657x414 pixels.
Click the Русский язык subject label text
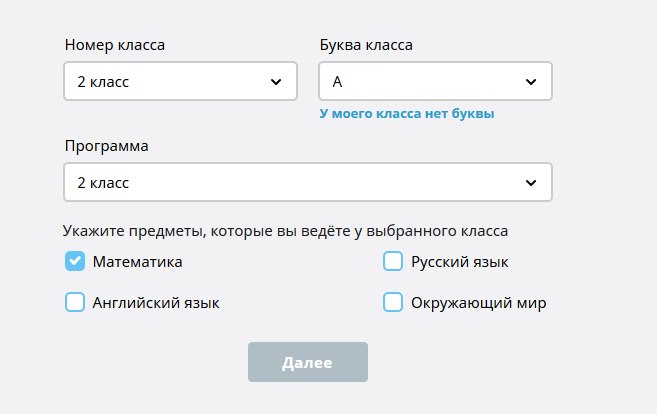pos(460,262)
